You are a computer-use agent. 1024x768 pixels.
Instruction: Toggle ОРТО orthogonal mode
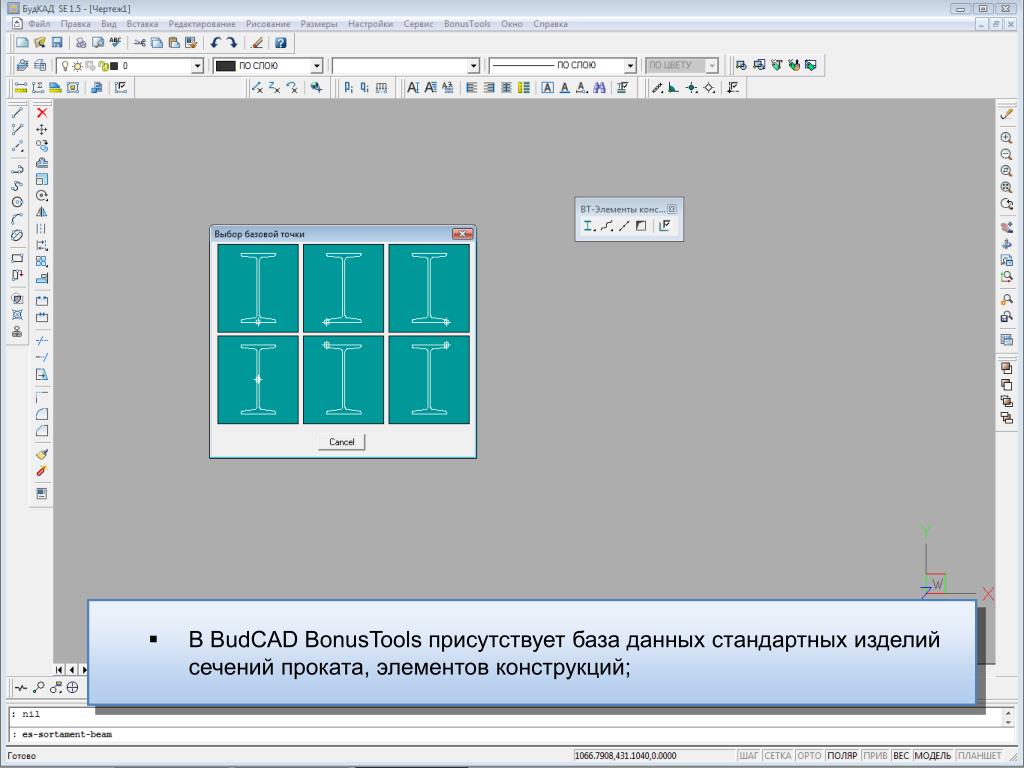[809, 756]
